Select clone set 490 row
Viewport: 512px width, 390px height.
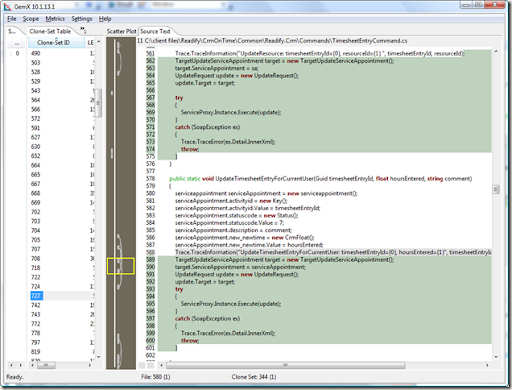(x=62, y=53)
